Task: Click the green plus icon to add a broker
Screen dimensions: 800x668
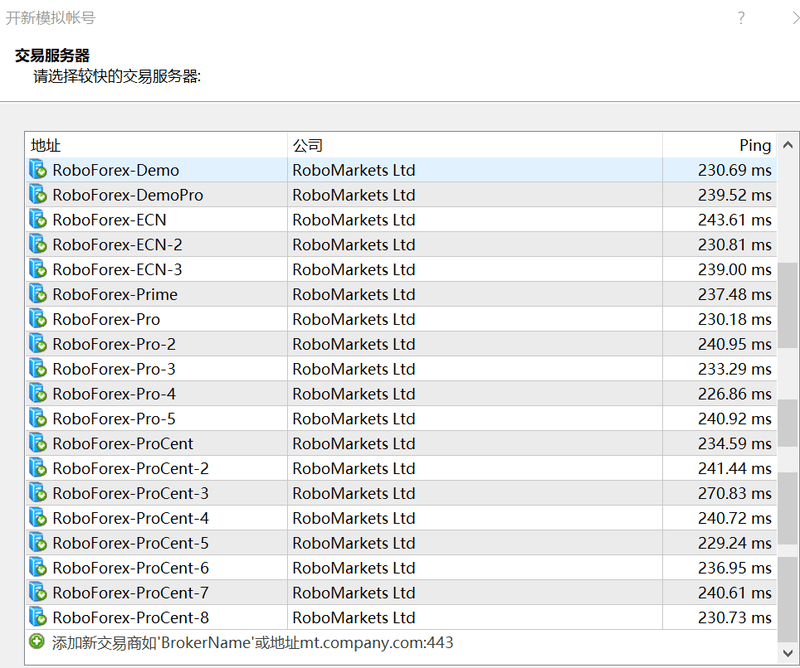Action: (34, 643)
